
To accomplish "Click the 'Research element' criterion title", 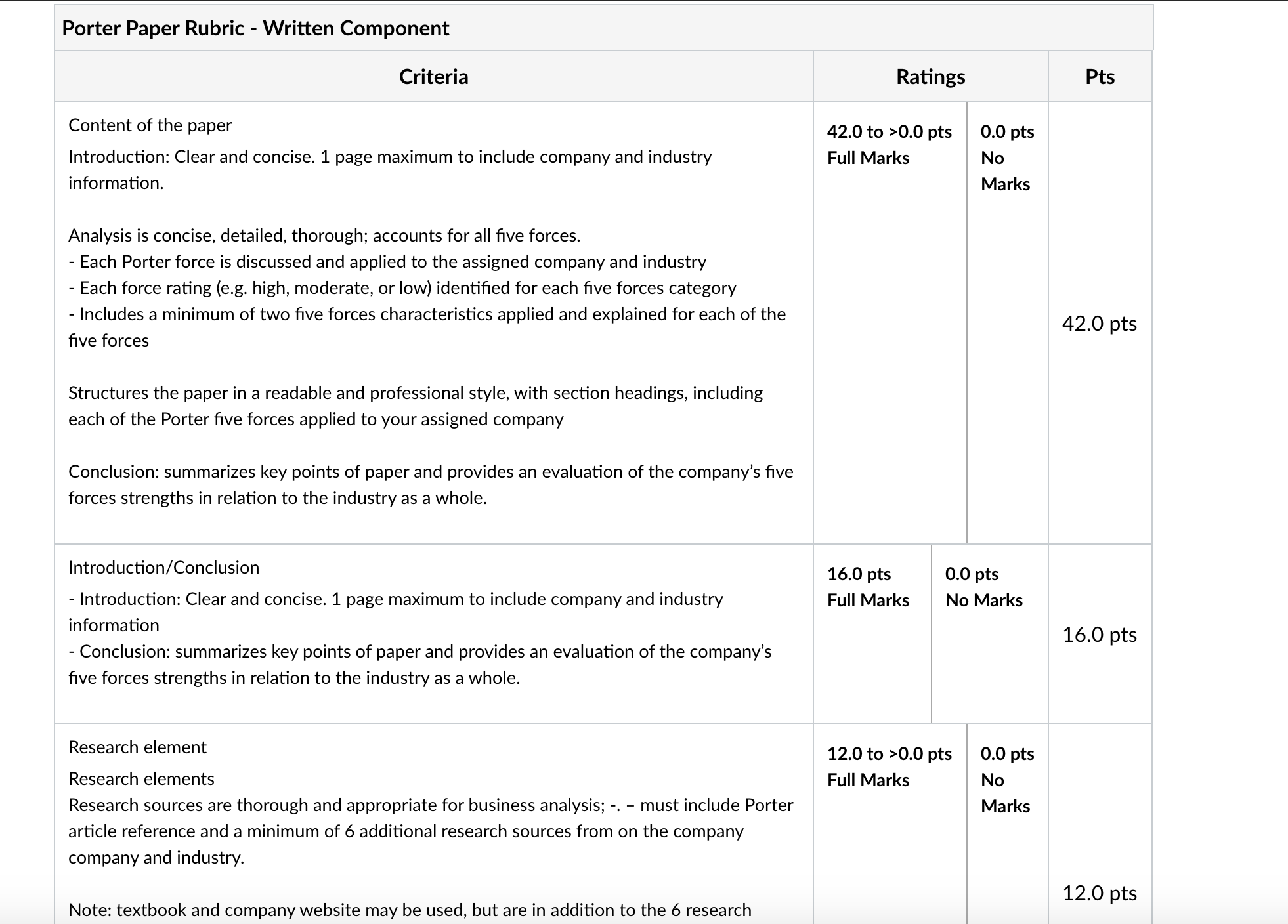I will (x=137, y=747).
